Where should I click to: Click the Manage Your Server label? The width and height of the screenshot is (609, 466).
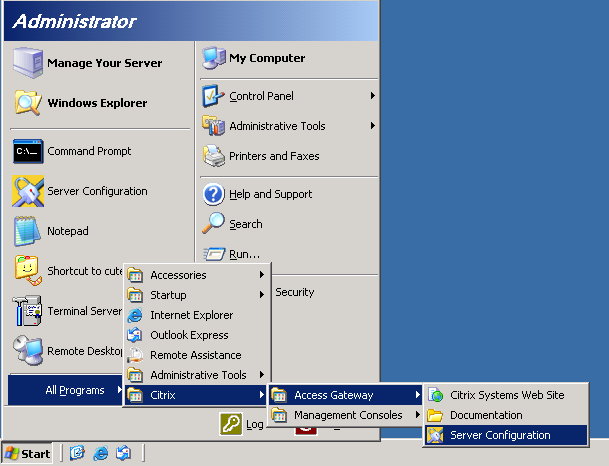tap(105, 63)
